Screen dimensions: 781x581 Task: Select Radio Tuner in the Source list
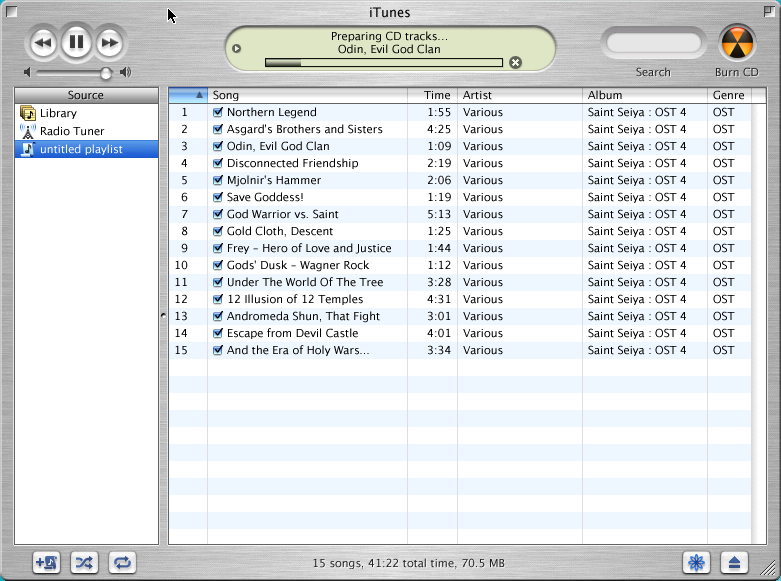pyautogui.click(x=87, y=131)
